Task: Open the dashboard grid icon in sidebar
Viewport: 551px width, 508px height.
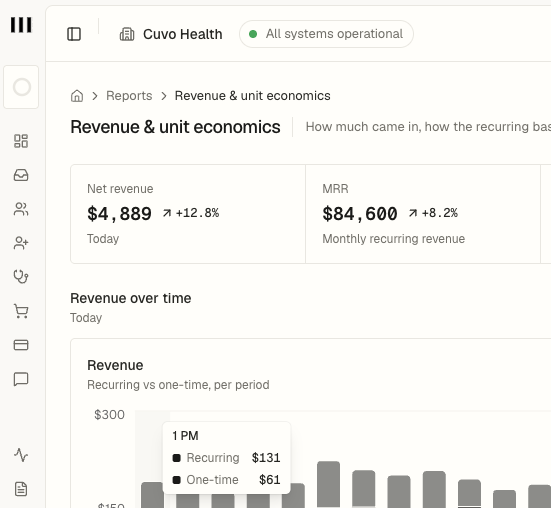Action: [21, 141]
